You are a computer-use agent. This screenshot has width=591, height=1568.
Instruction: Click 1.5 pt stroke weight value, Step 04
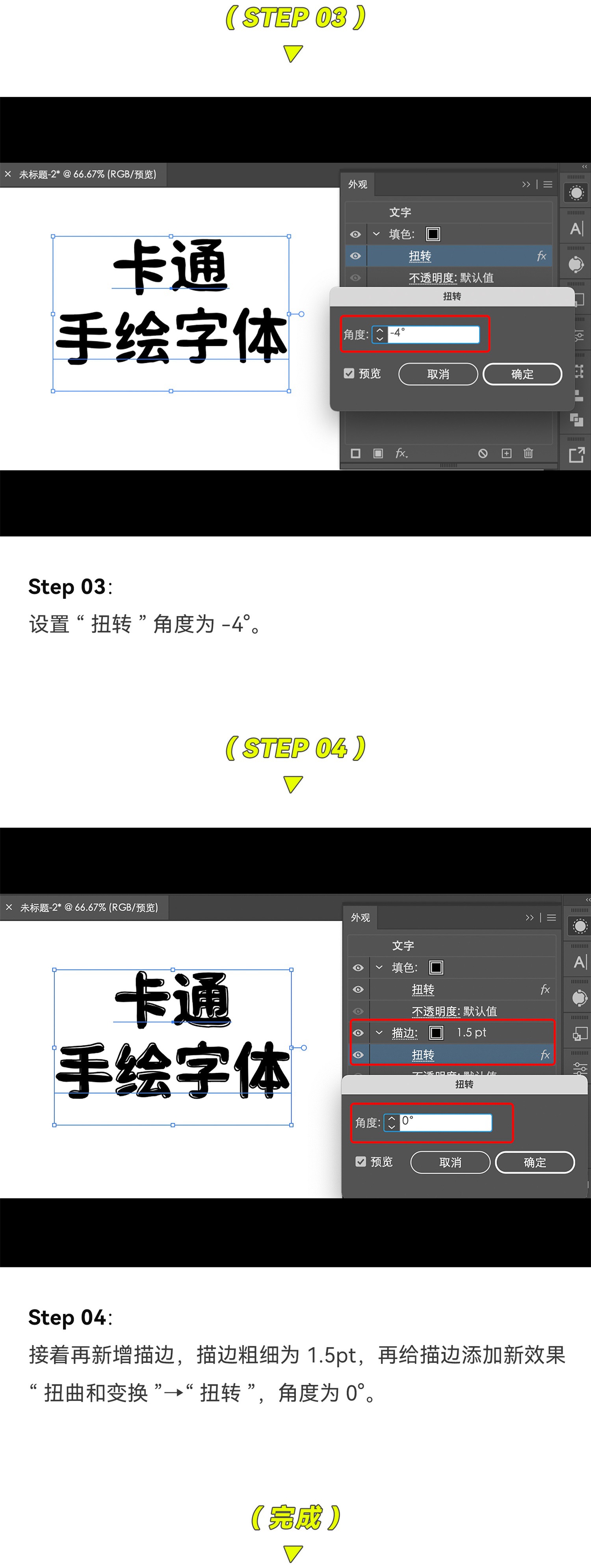click(x=472, y=1033)
